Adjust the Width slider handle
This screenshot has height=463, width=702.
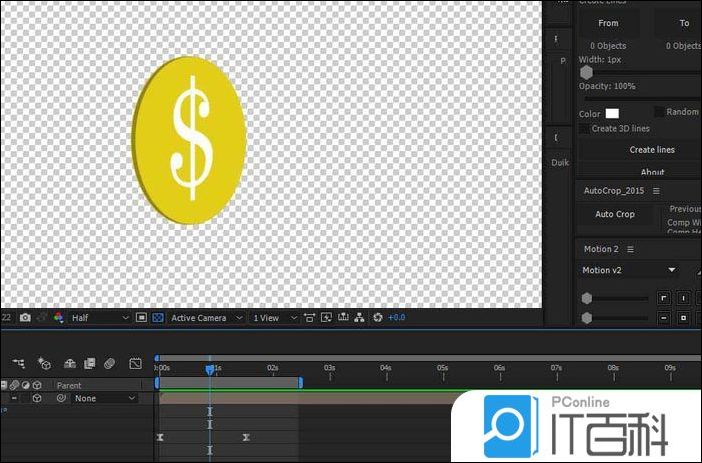(586, 73)
